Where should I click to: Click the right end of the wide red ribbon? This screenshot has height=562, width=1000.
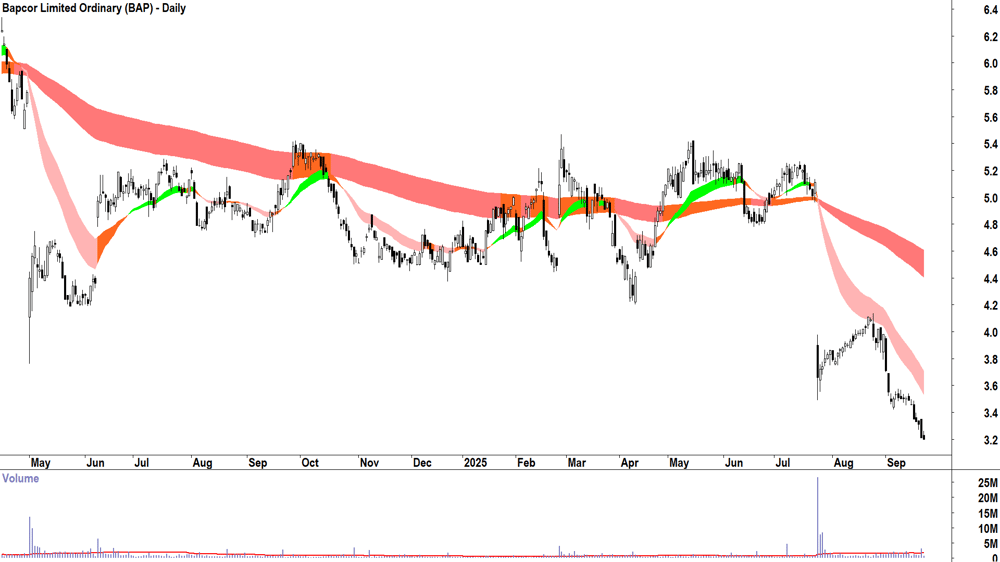point(921,261)
